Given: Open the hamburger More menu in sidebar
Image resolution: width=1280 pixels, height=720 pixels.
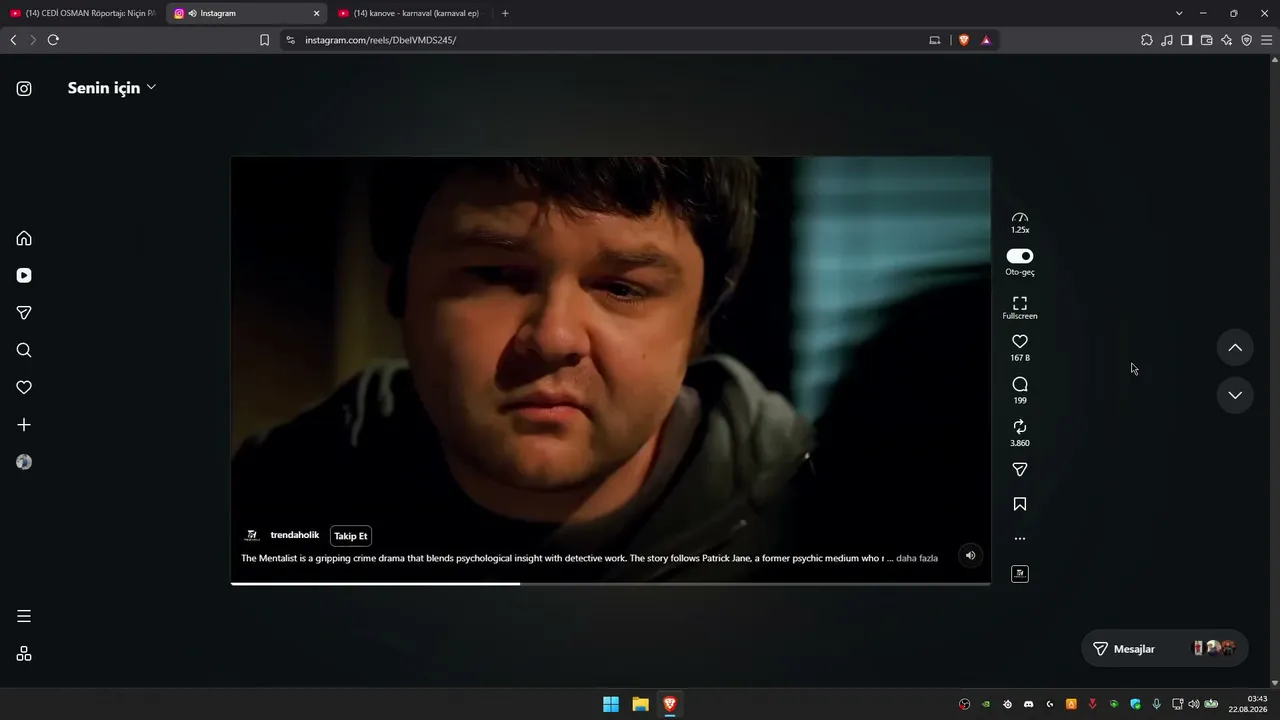Looking at the screenshot, I should coord(24,616).
